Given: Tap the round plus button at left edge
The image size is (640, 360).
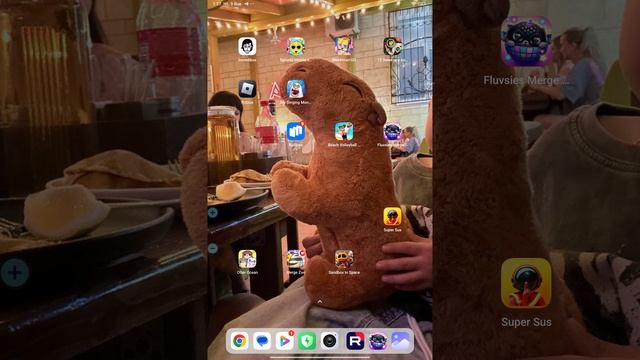Looking at the screenshot, I should pyautogui.click(x=213, y=212).
